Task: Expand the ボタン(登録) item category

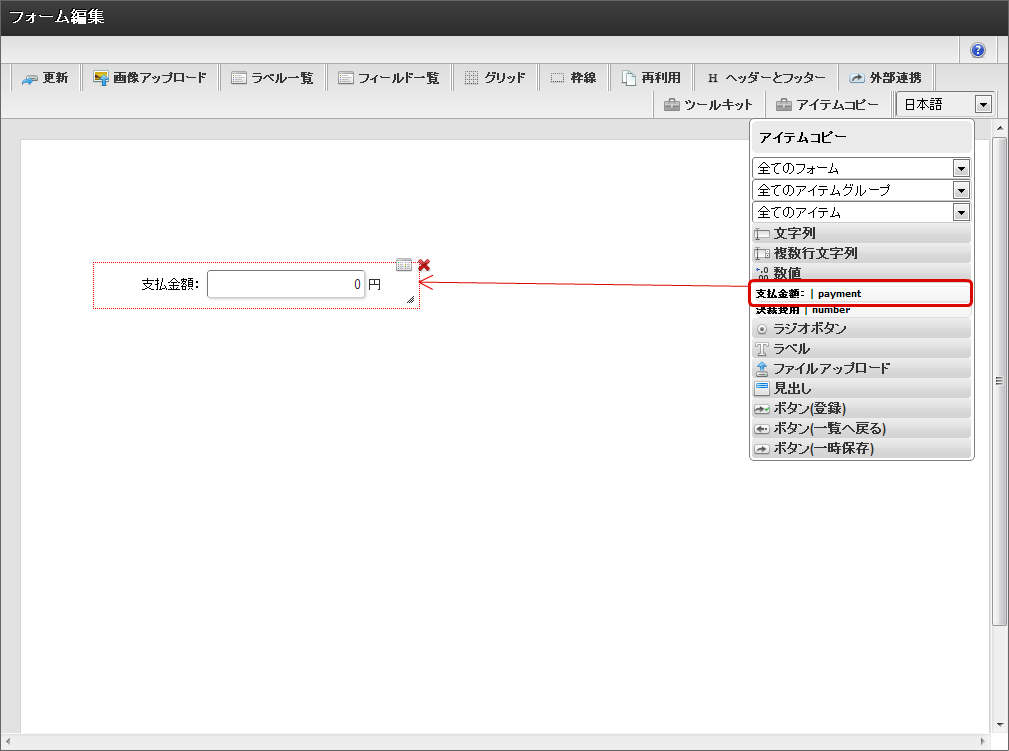Action: point(861,409)
